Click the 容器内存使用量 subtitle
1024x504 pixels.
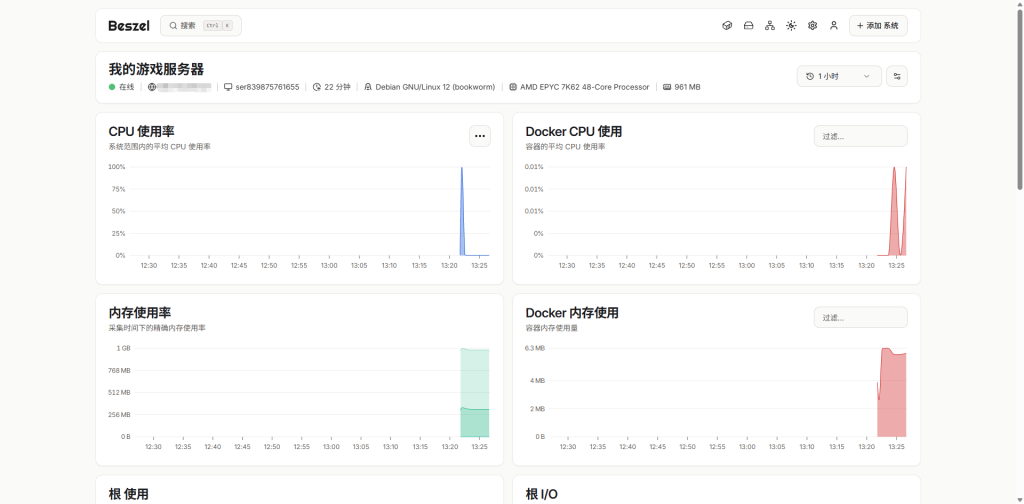552,328
